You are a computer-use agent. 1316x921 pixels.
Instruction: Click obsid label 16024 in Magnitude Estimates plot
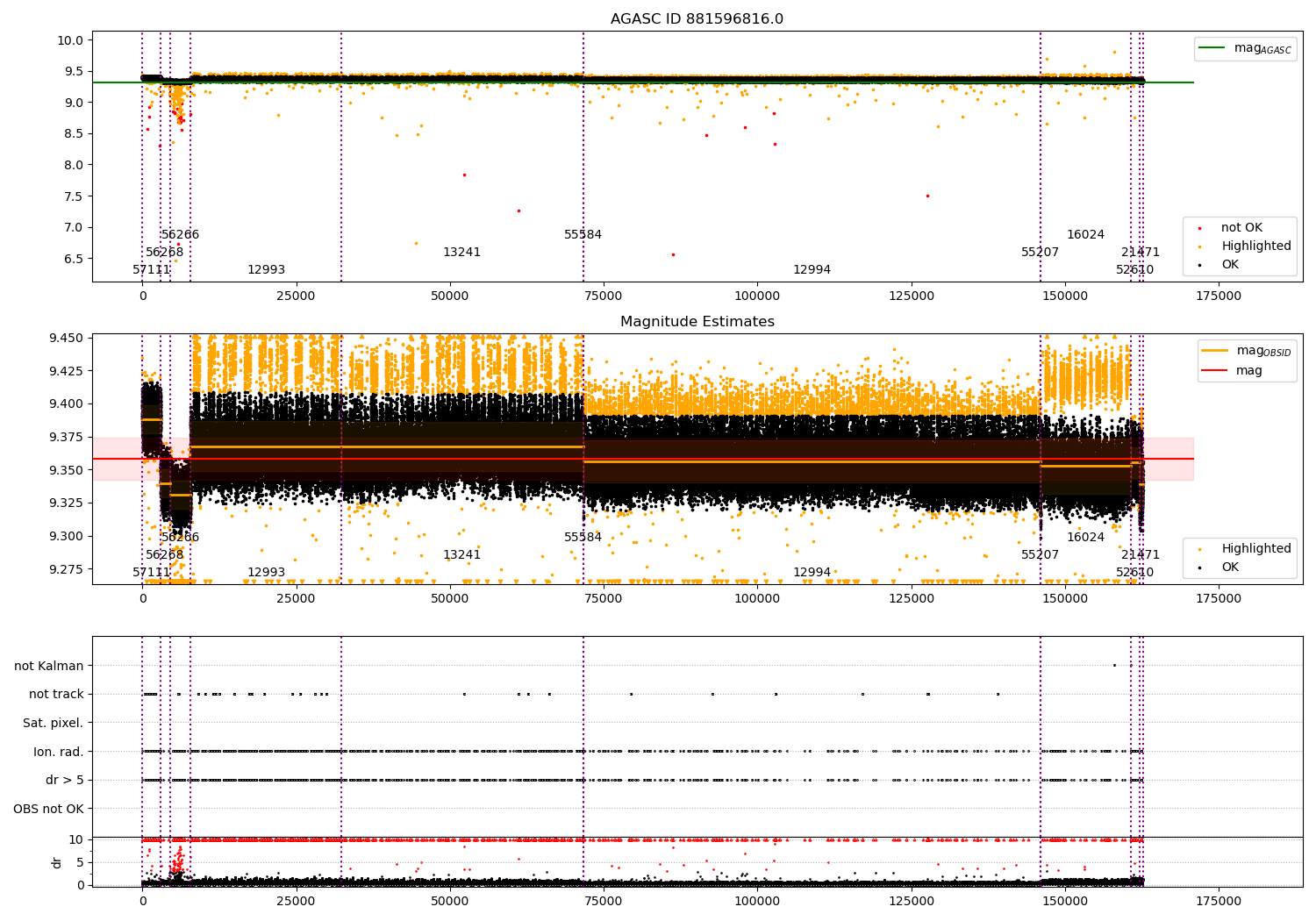[1085, 538]
